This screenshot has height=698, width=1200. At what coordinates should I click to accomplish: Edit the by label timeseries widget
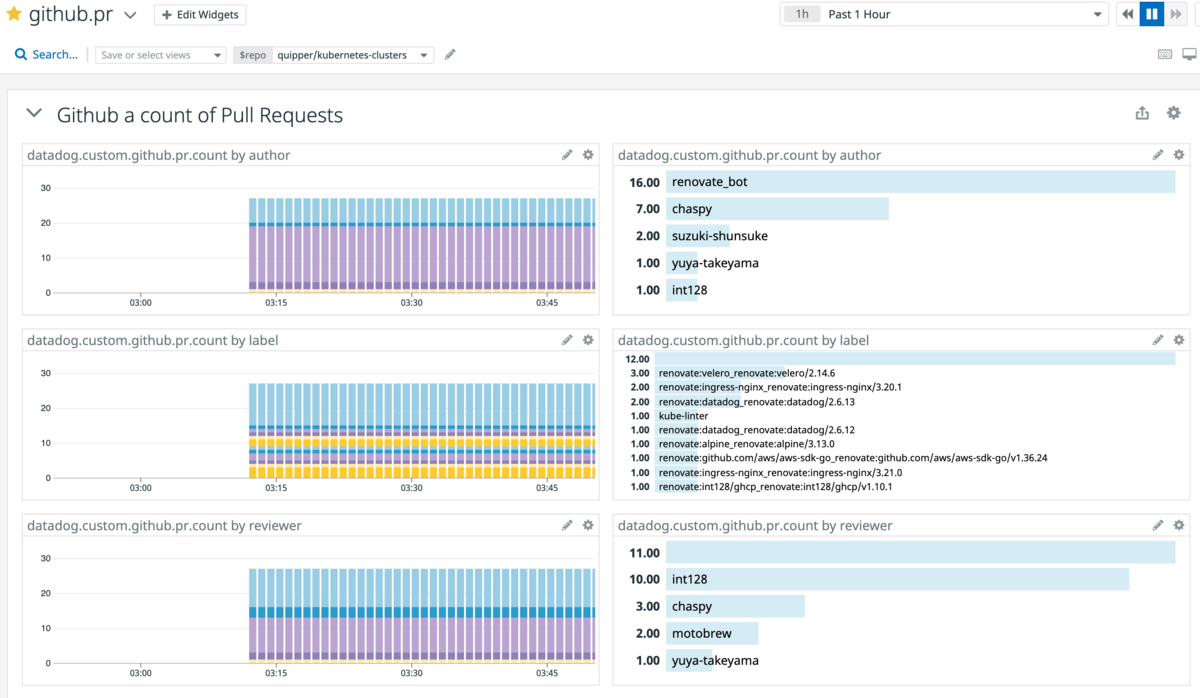(x=567, y=340)
